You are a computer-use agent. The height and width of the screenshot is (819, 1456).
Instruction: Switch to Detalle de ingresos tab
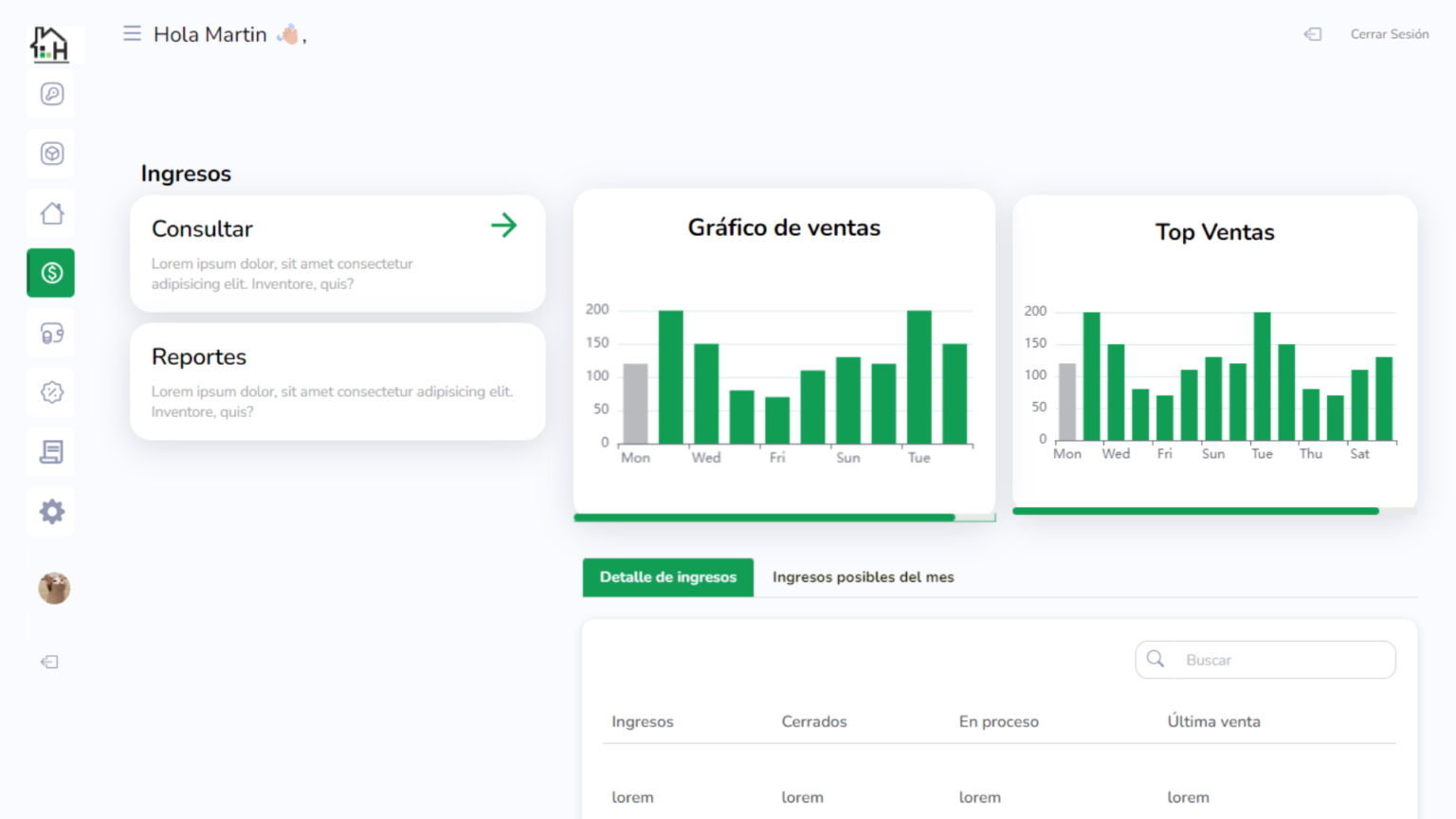667,577
